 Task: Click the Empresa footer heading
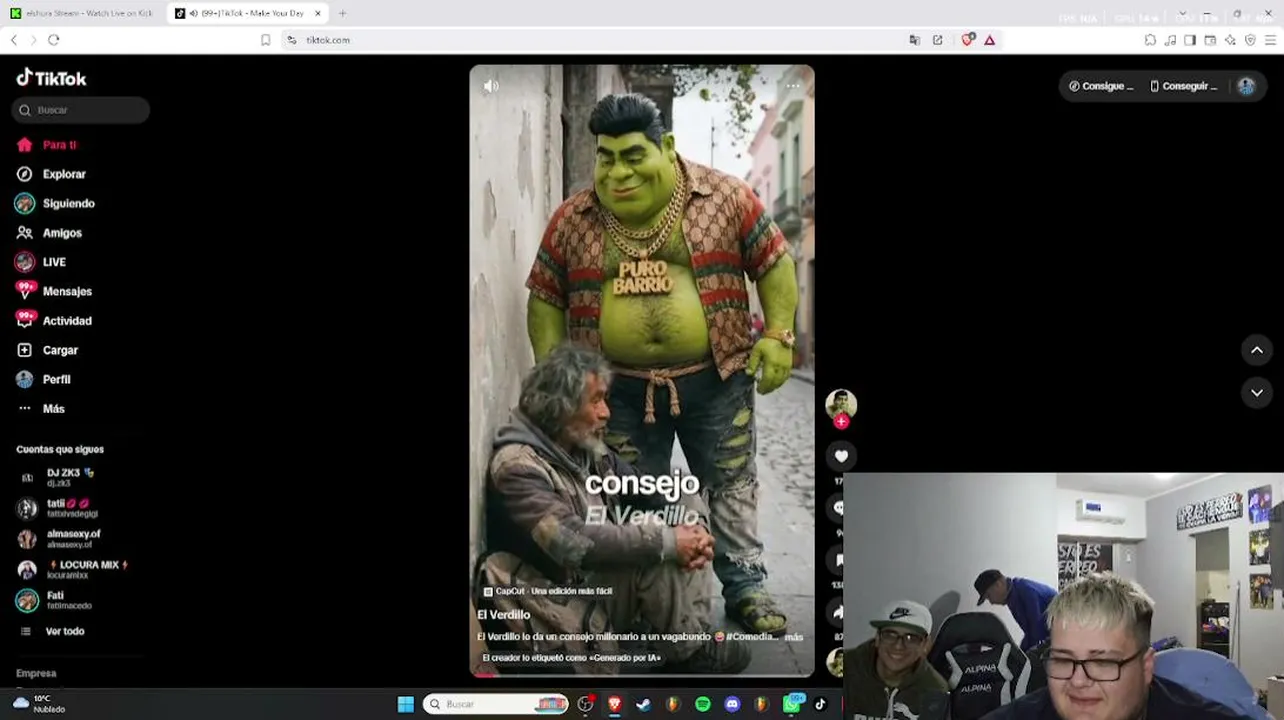point(36,673)
